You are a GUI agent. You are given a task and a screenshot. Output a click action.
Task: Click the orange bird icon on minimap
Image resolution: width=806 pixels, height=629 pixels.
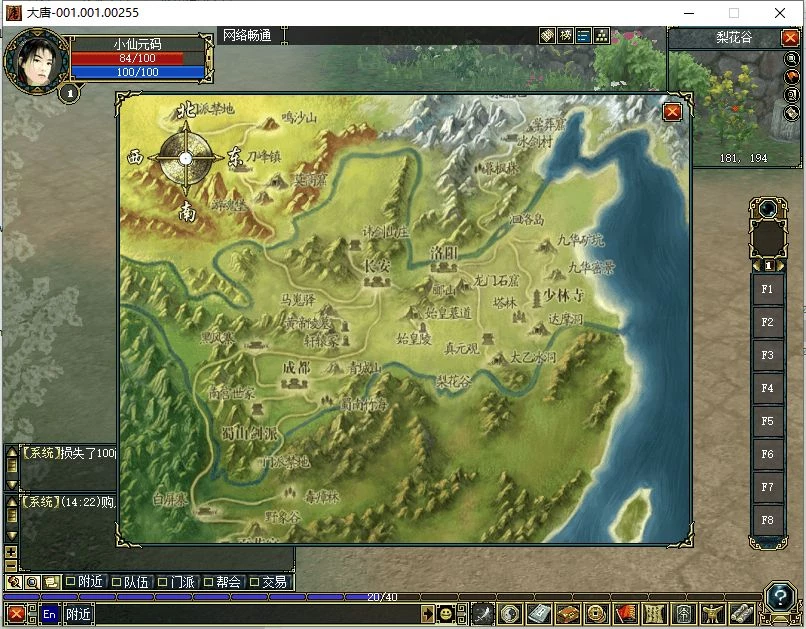[792, 77]
